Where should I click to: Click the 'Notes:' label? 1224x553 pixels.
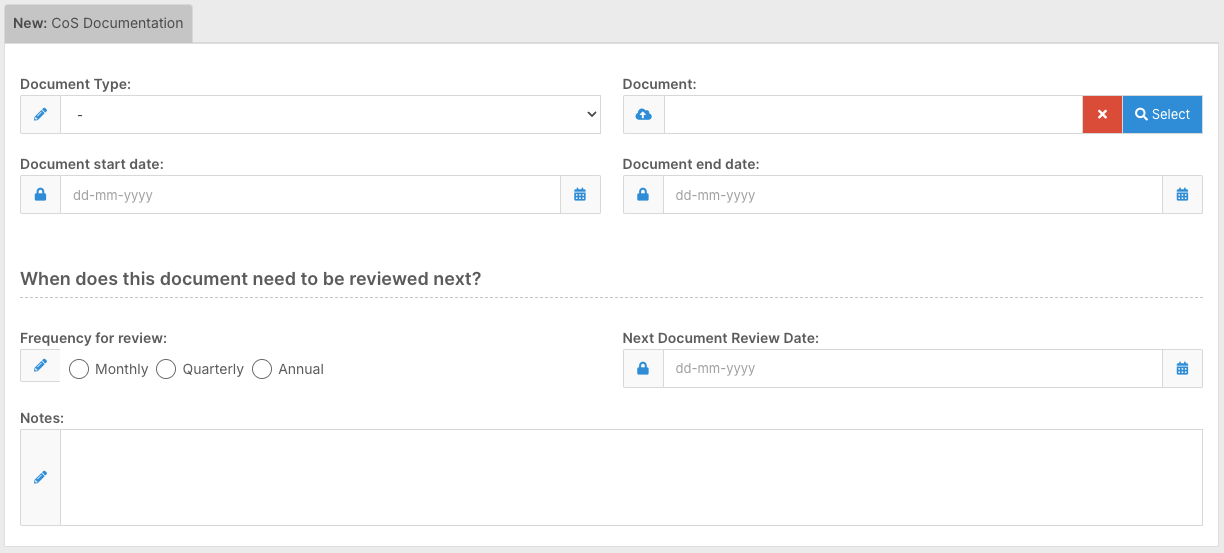42,418
